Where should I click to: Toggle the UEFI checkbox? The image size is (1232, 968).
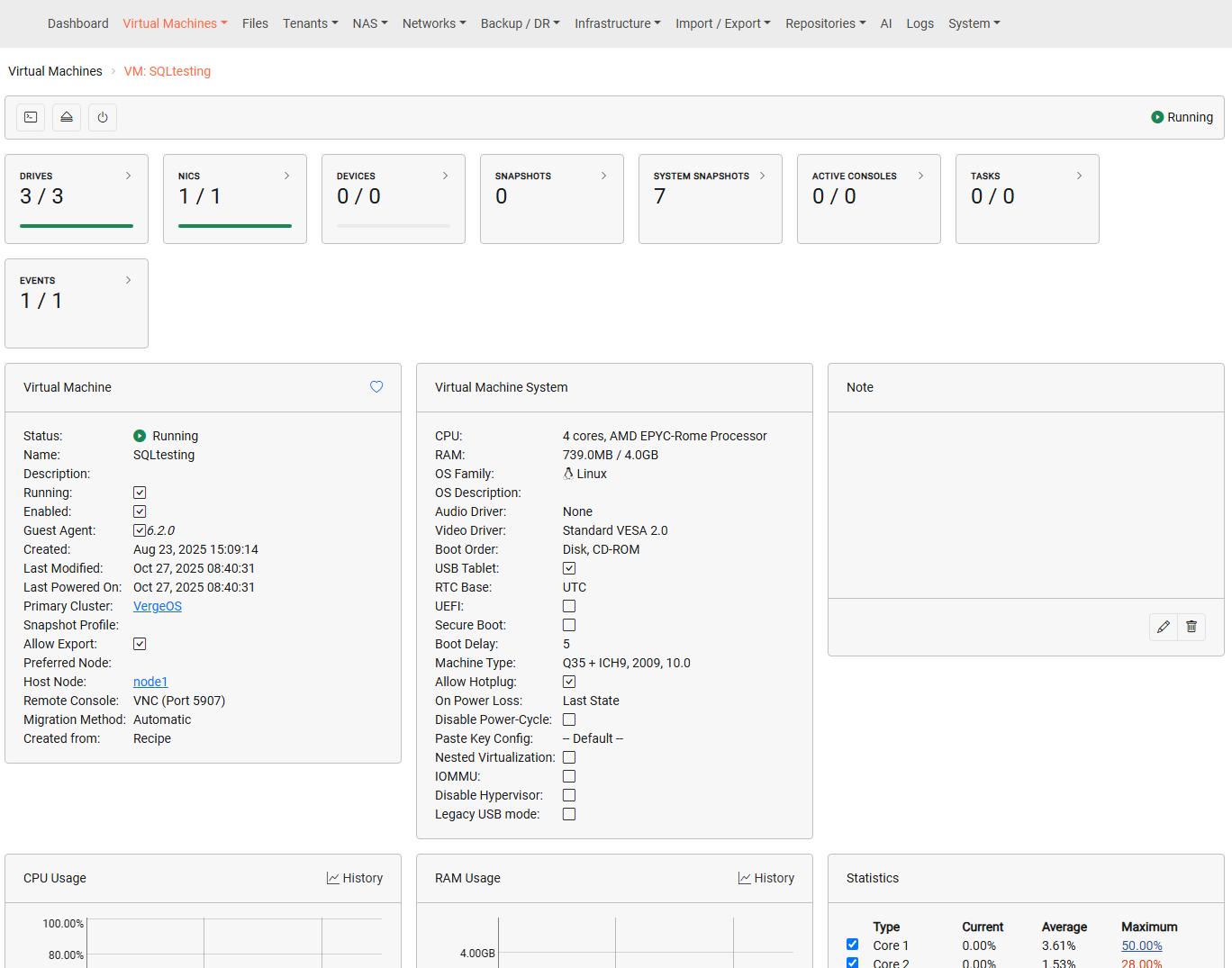coord(569,606)
